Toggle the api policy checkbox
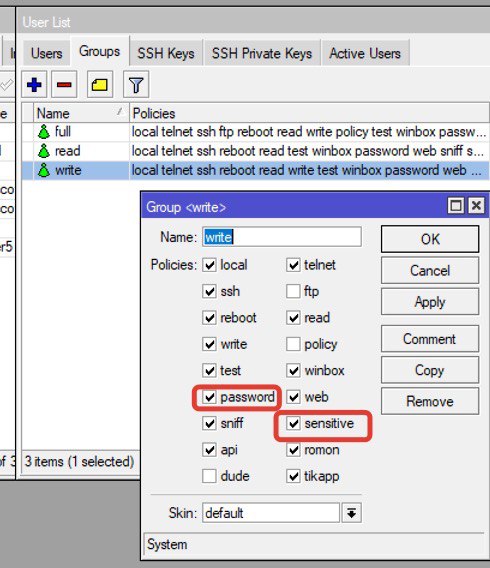Image resolution: width=490 pixels, height=568 pixels. [x=209, y=450]
